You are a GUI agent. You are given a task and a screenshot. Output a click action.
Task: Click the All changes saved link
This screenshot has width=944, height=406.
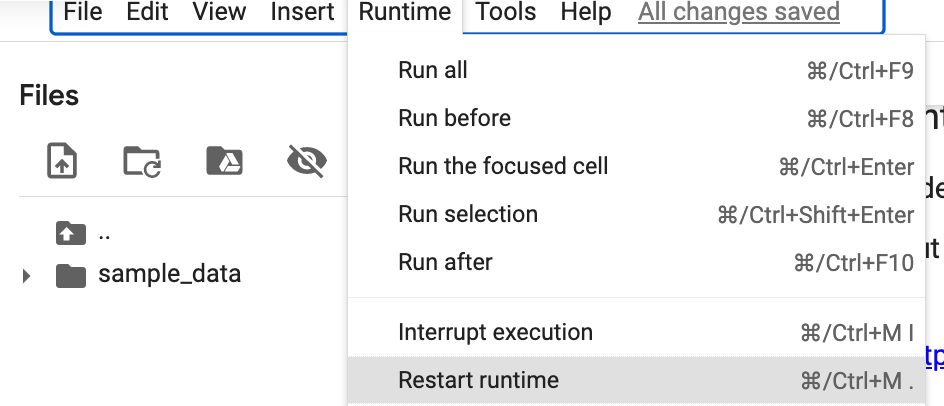tap(739, 11)
